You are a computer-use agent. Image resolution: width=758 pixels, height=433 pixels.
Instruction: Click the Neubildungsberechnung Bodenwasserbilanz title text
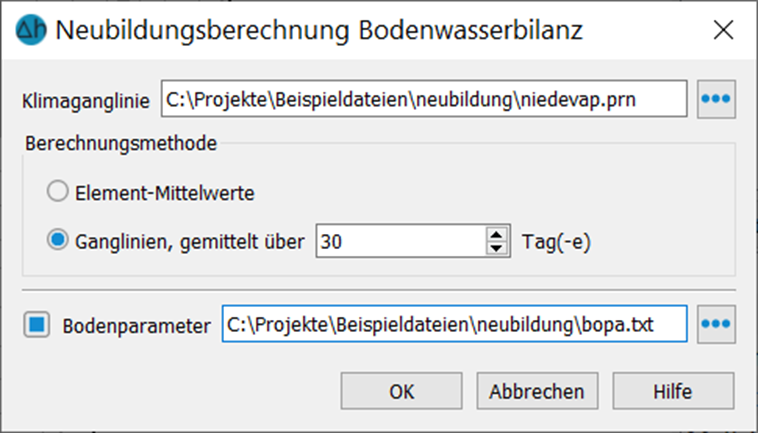(x=319, y=30)
